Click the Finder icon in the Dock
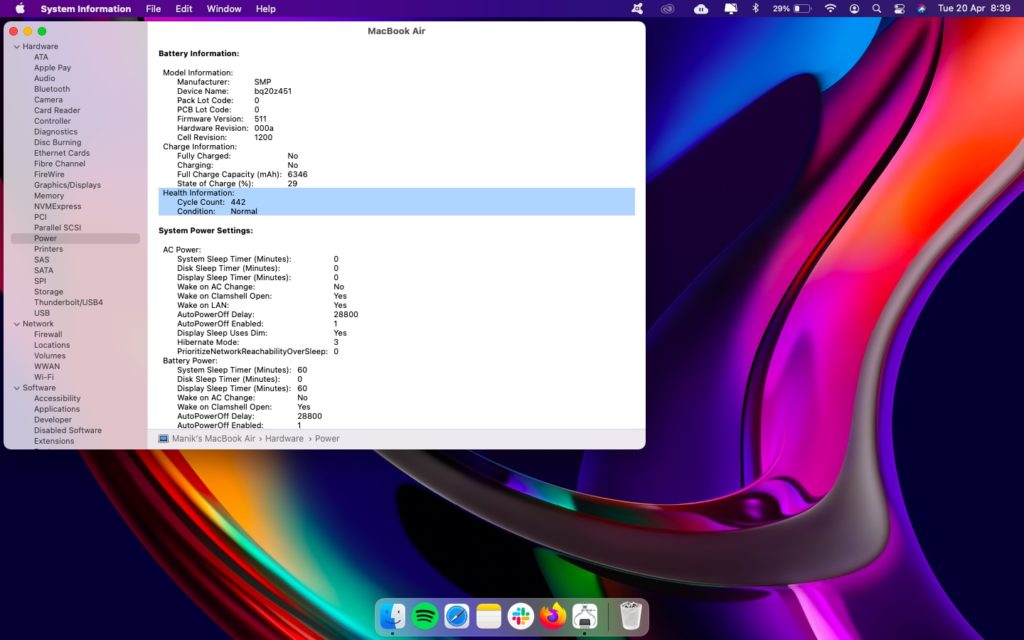Image resolution: width=1024 pixels, height=640 pixels. tap(393, 617)
